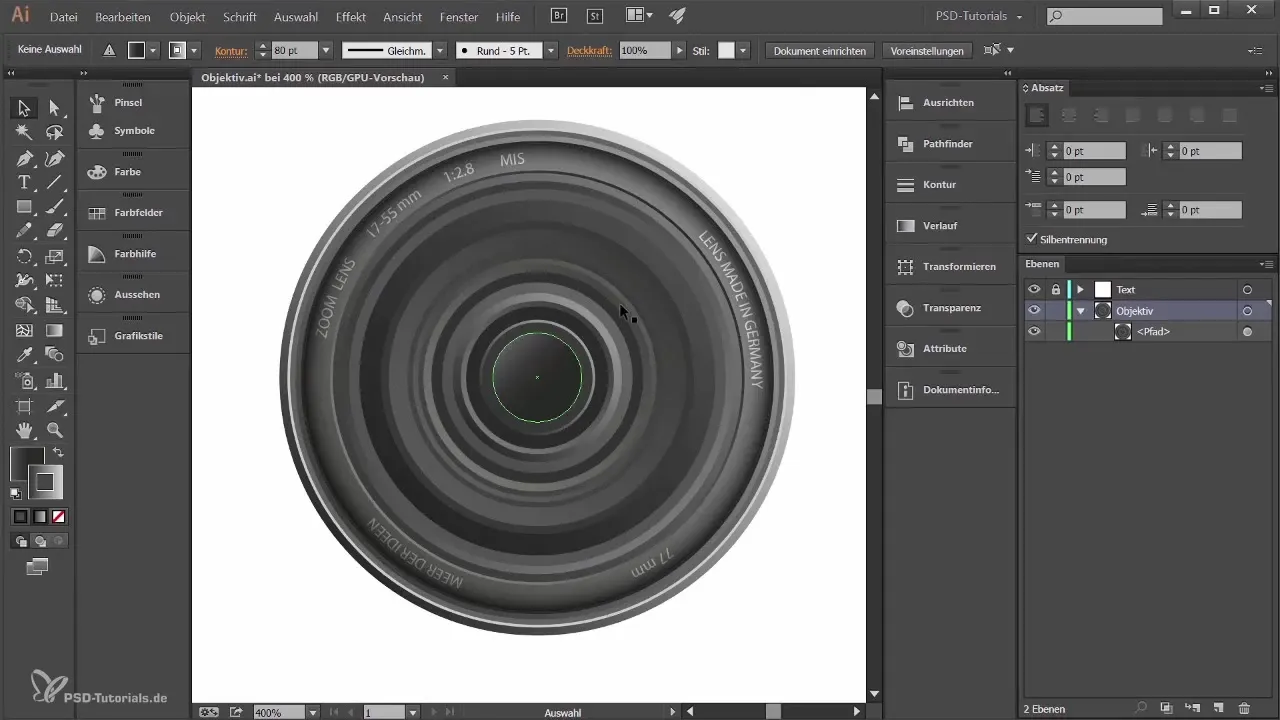Click the delete layer trash icon
Viewport: 1280px width, 720px height.
click(x=1244, y=708)
